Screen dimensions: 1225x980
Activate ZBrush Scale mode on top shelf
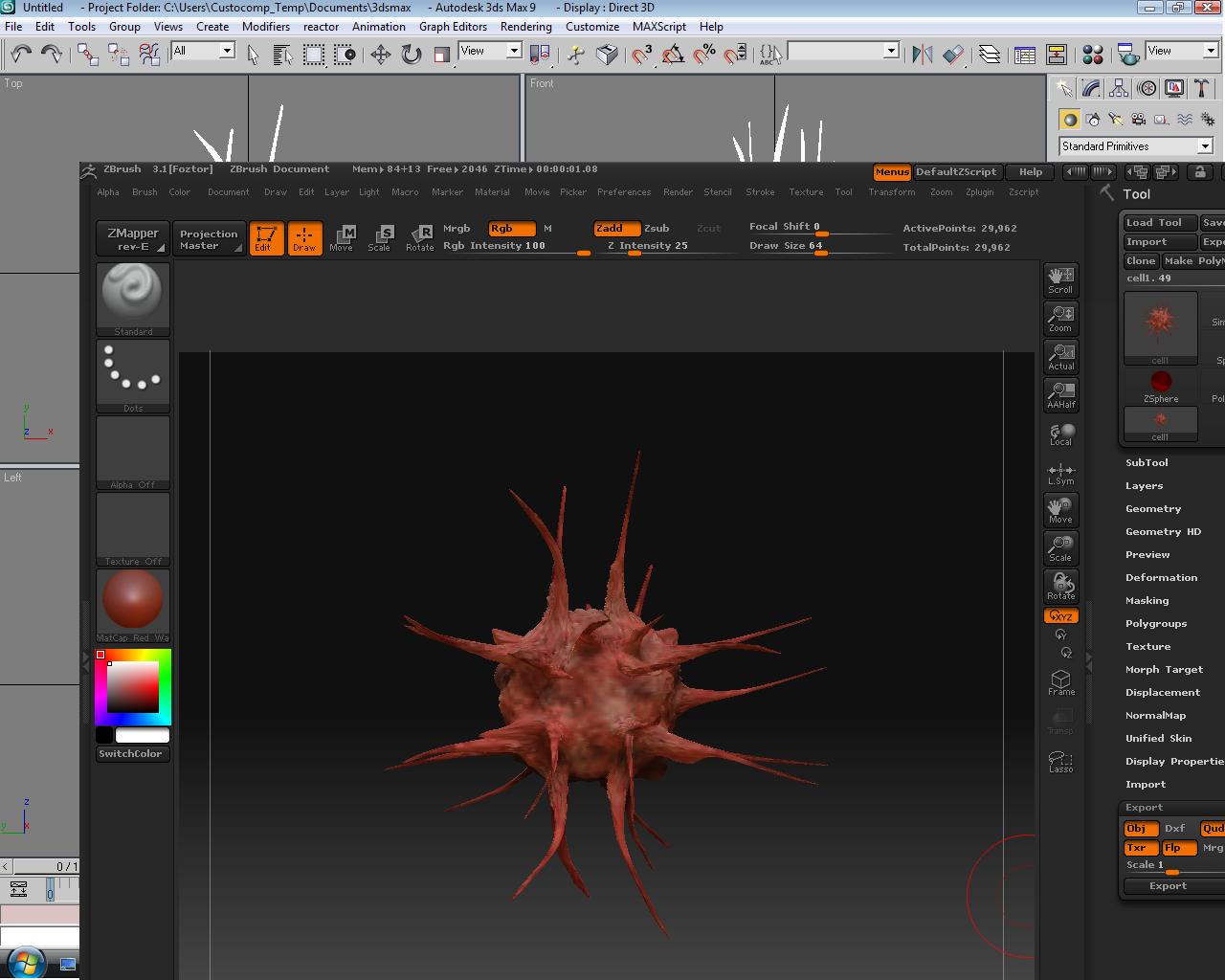pyautogui.click(x=380, y=238)
